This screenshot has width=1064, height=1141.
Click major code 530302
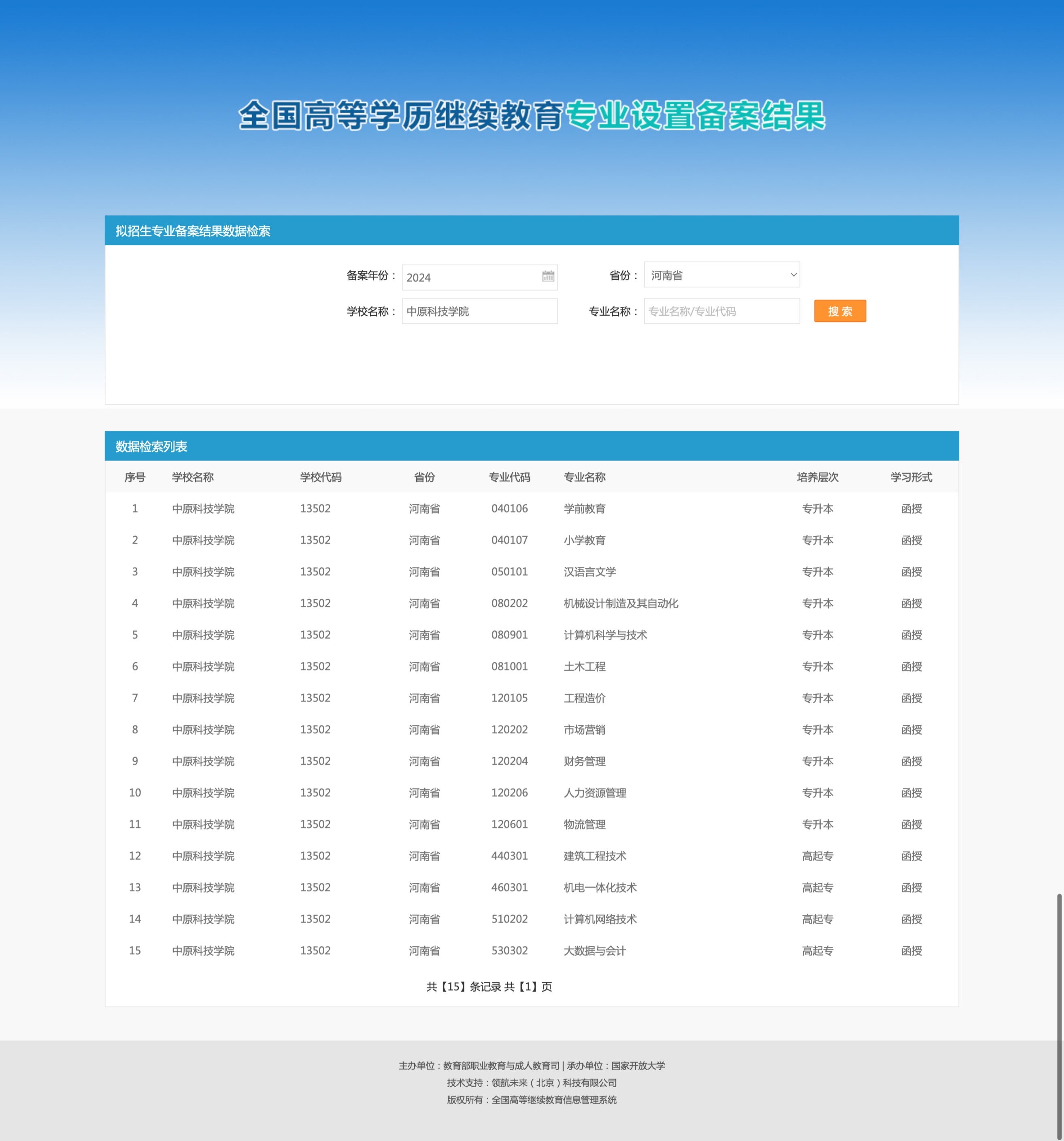click(509, 950)
